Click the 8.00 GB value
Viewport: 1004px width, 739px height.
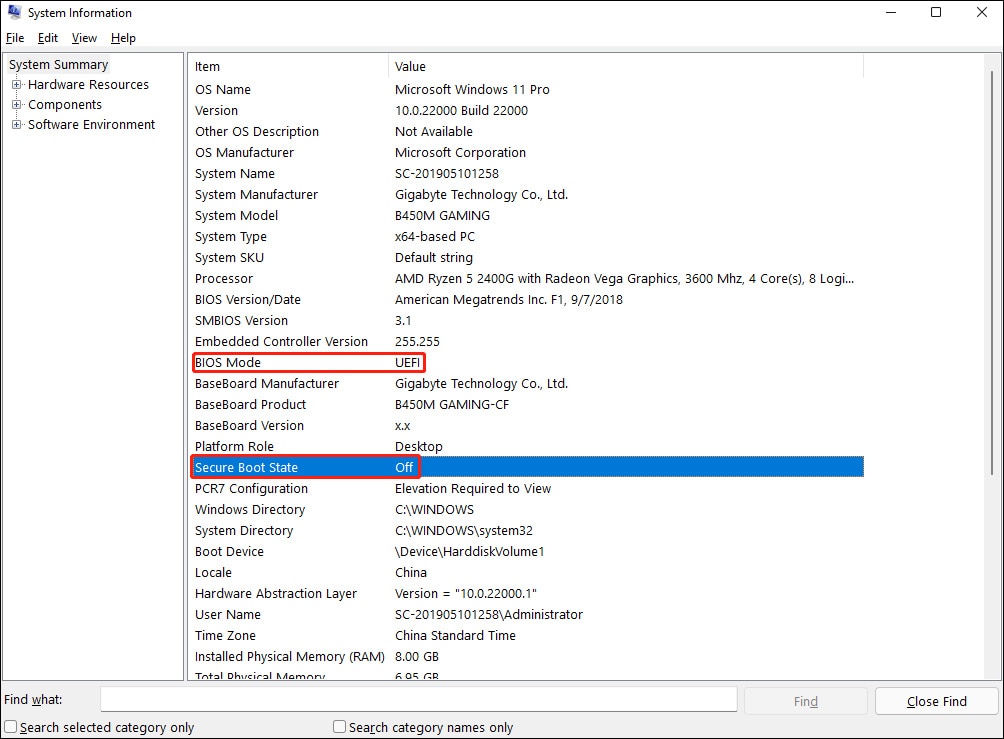(416, 656)
